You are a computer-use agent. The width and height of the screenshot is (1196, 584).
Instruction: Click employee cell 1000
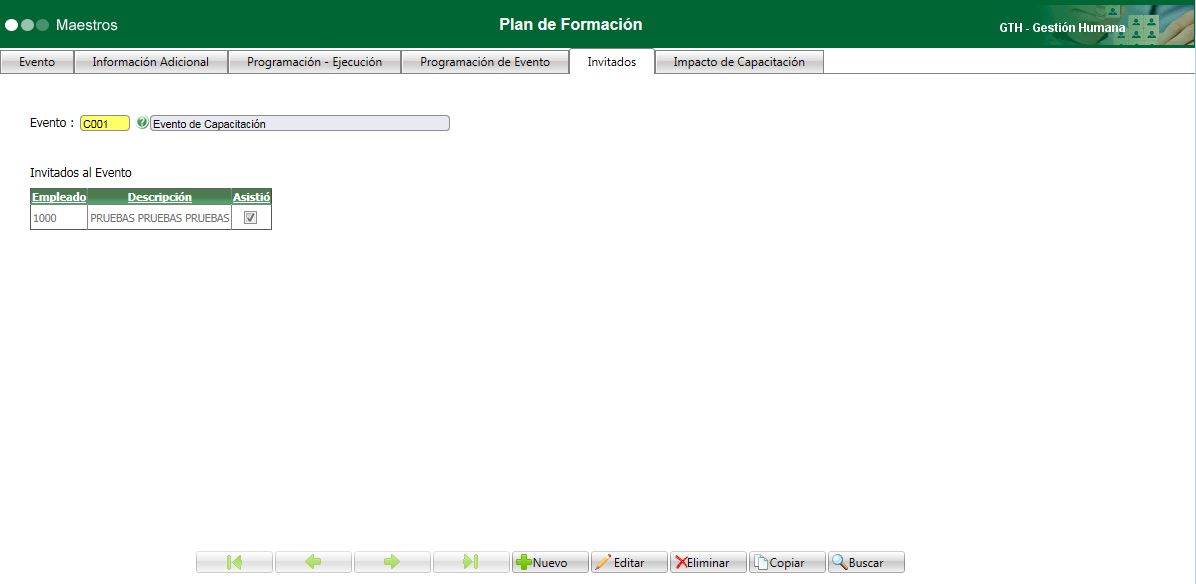pos(59,218)
